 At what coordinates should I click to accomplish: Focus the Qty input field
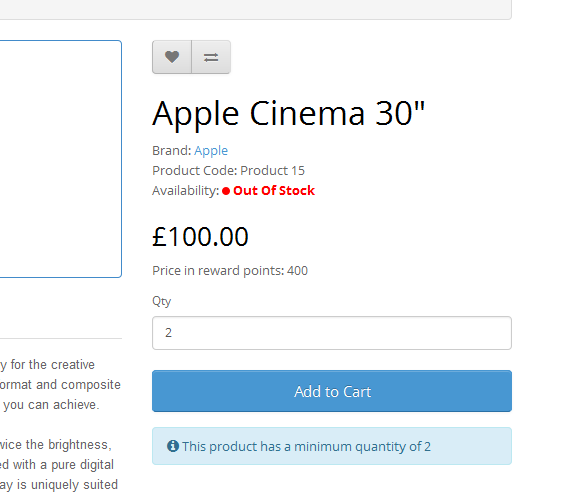pyautogui.click(x=332, y=333)
